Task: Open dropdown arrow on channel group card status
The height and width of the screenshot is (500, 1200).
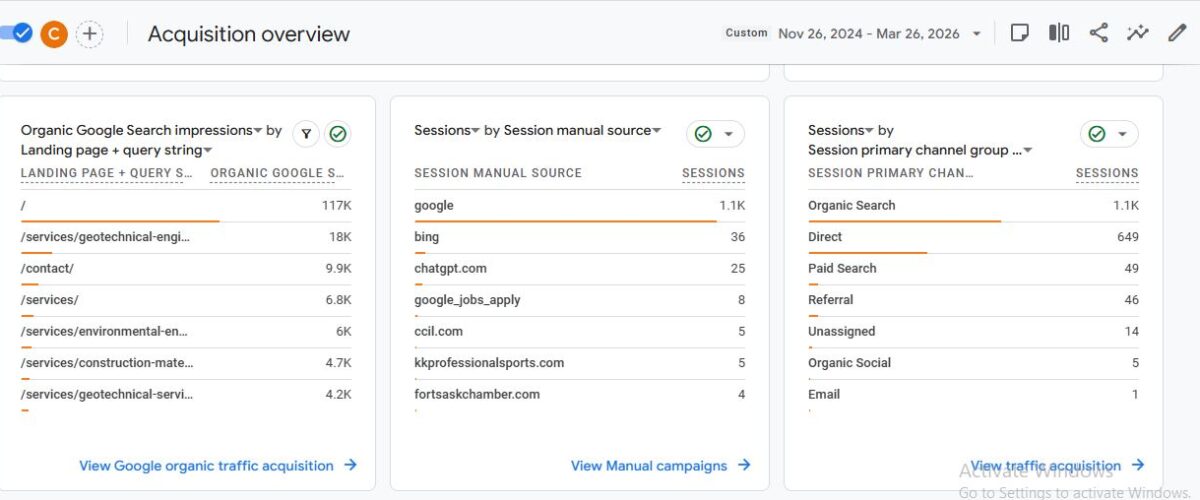Action: [x=1122, y=134]
